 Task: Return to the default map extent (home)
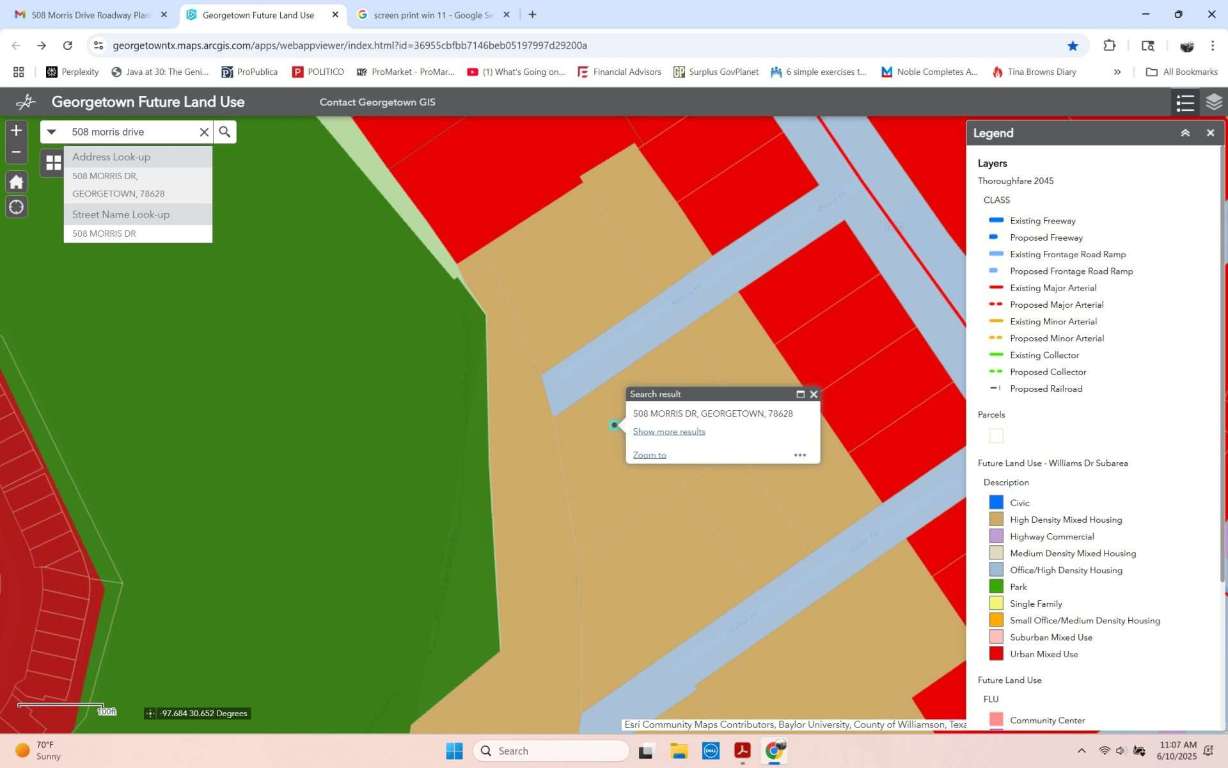16,182
